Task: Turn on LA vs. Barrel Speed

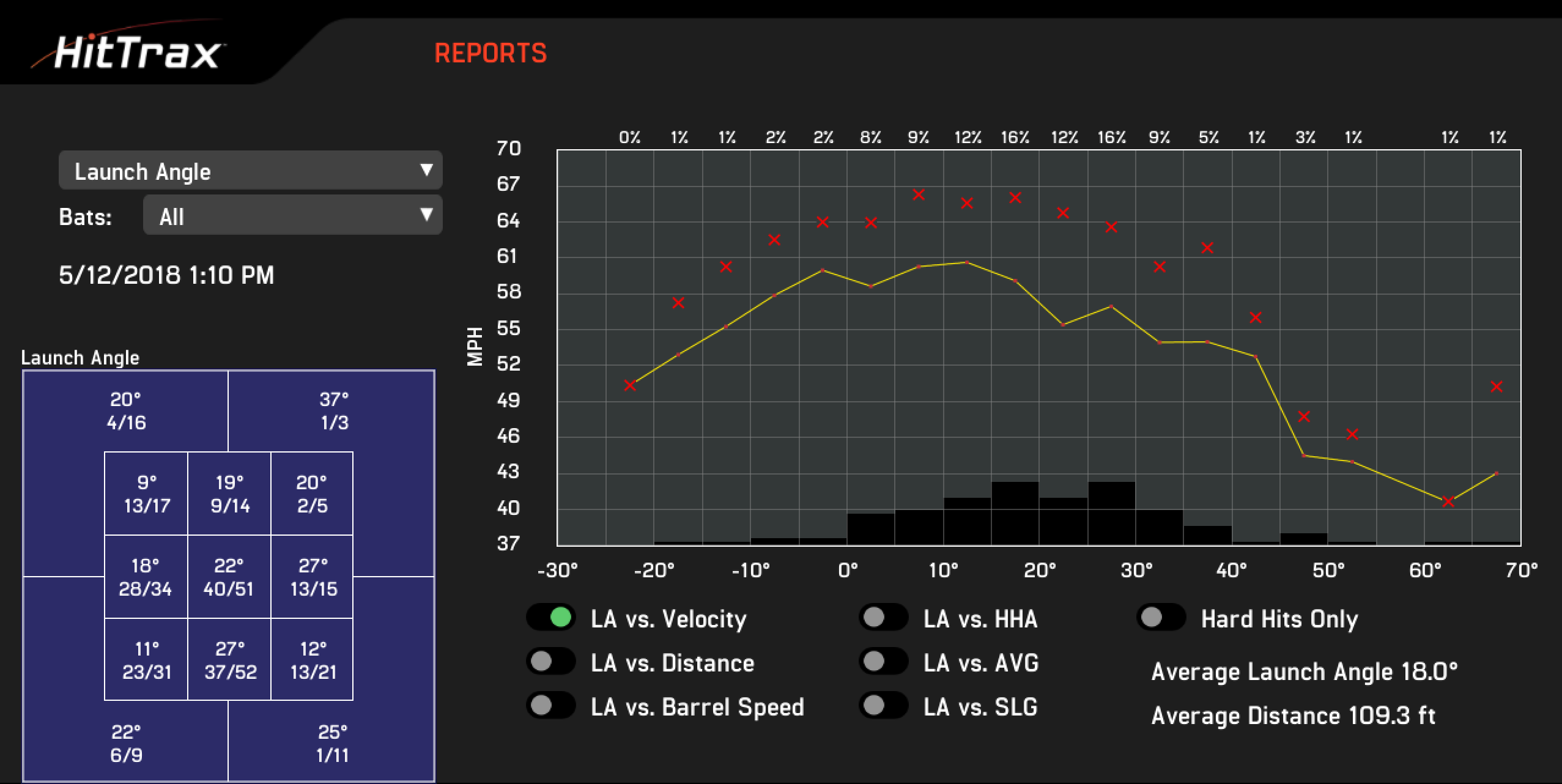Action: coord(551,706)
